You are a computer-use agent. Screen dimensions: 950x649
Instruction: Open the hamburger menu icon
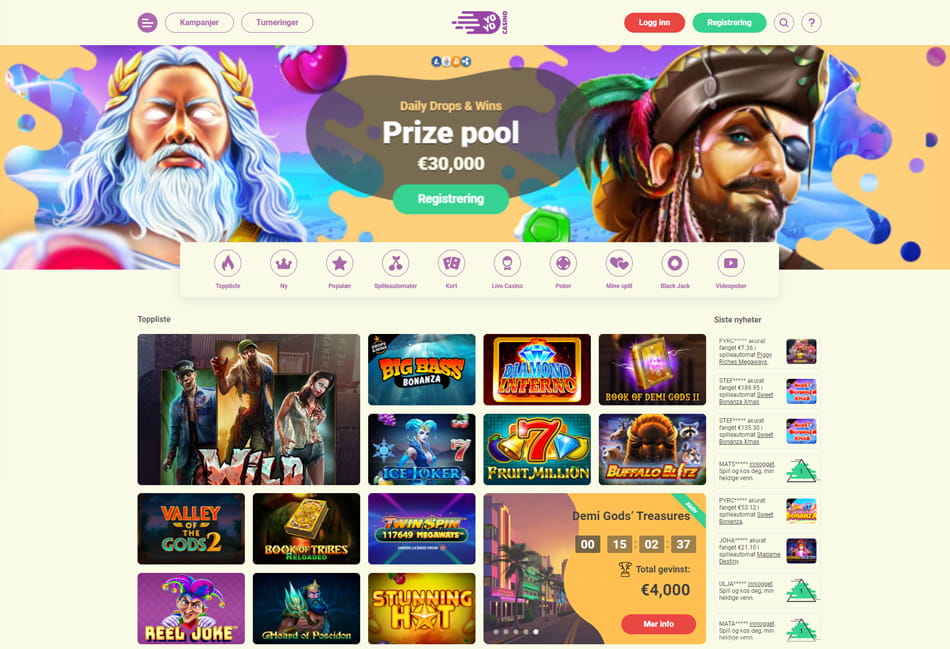click(147, 22)
